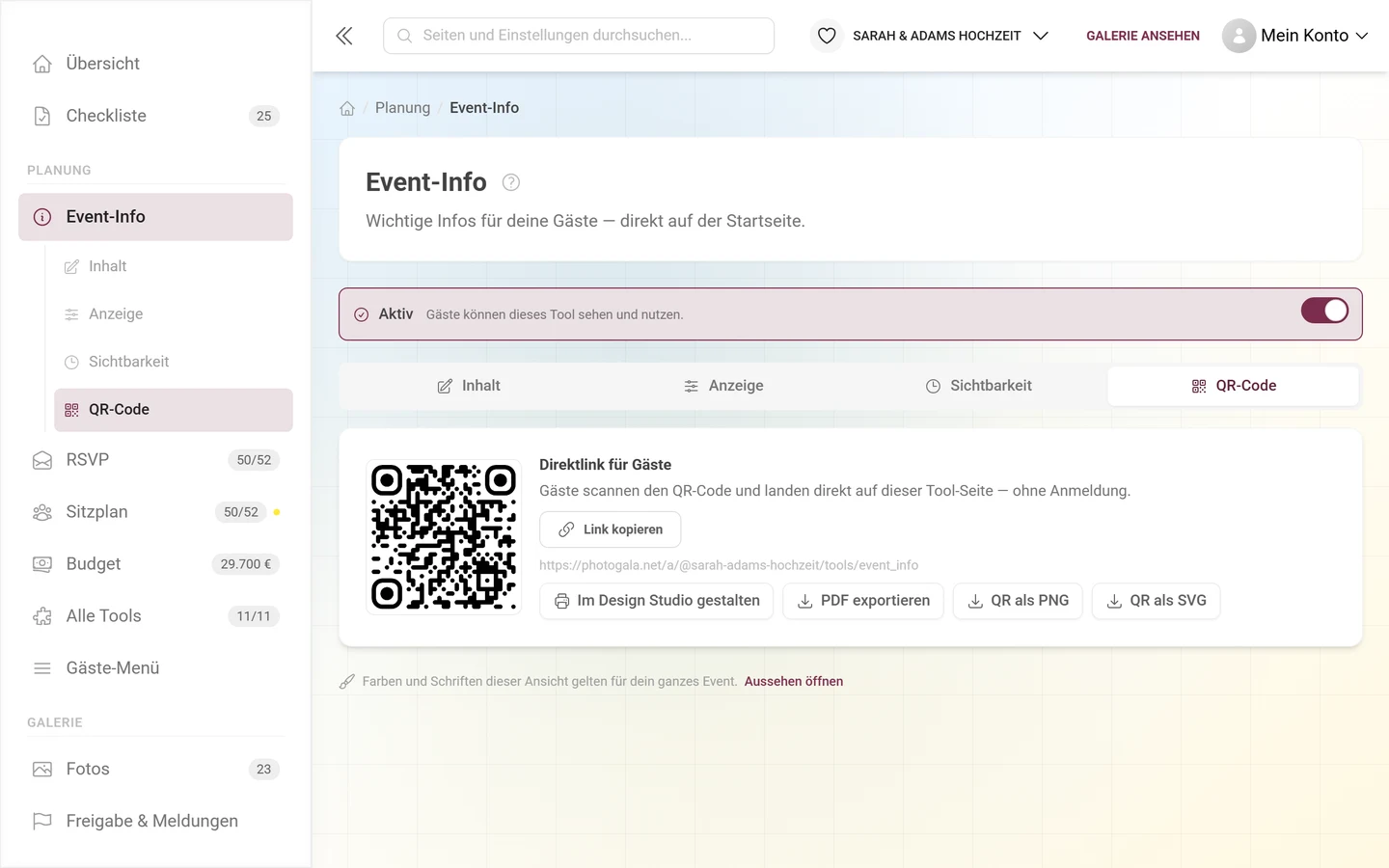Screen dimensions: 1389x868
Task: Click the Fotos image icon
Action: click(x=42, y=770)
